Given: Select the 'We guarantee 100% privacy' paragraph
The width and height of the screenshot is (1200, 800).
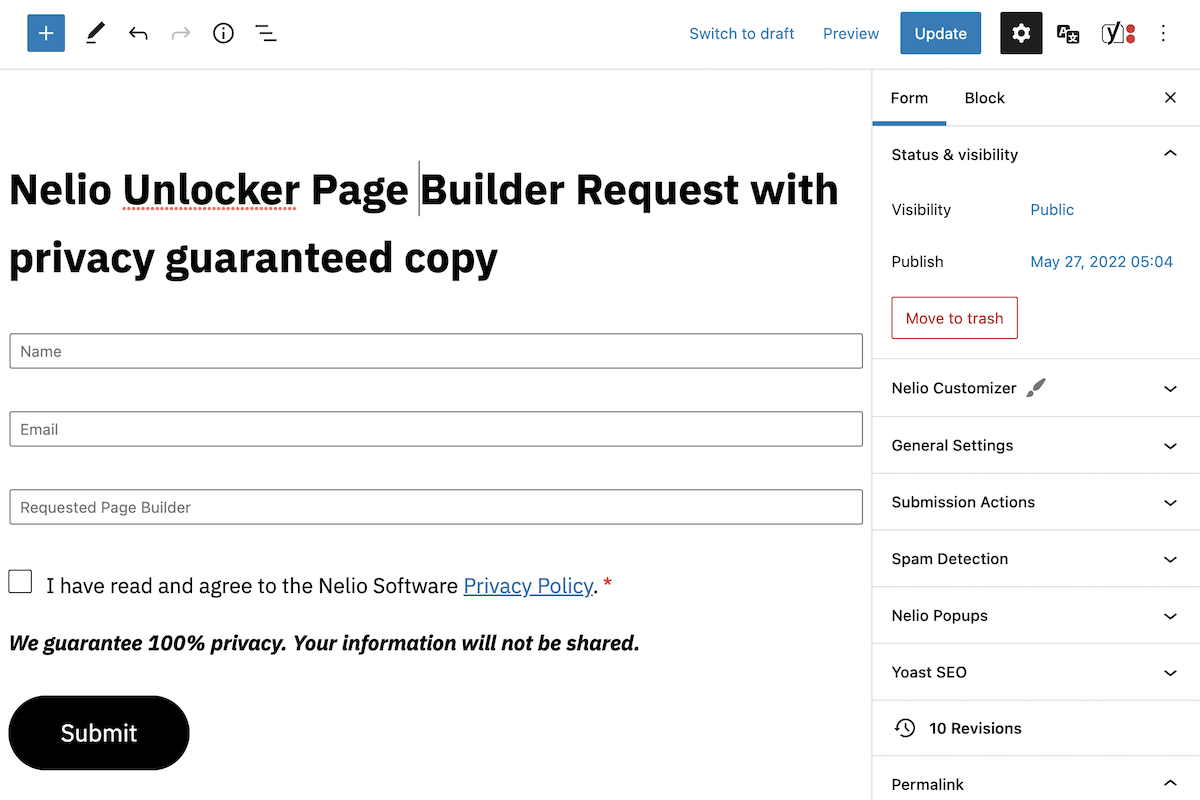Looking at the screenshot, I should (x=324, y=643).
